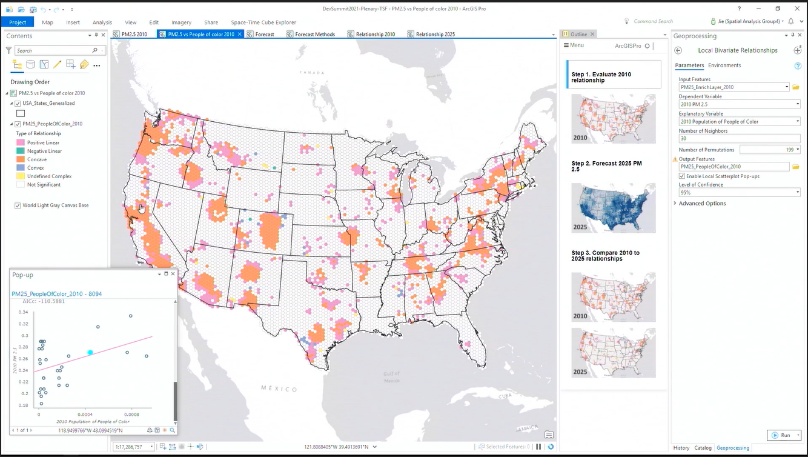Click the Step 1 2010 map thumbnail

point(613,119)
